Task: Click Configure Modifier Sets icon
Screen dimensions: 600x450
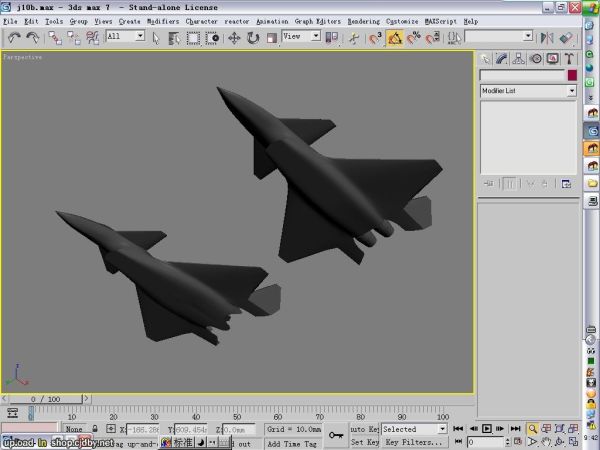Action: 565,183
